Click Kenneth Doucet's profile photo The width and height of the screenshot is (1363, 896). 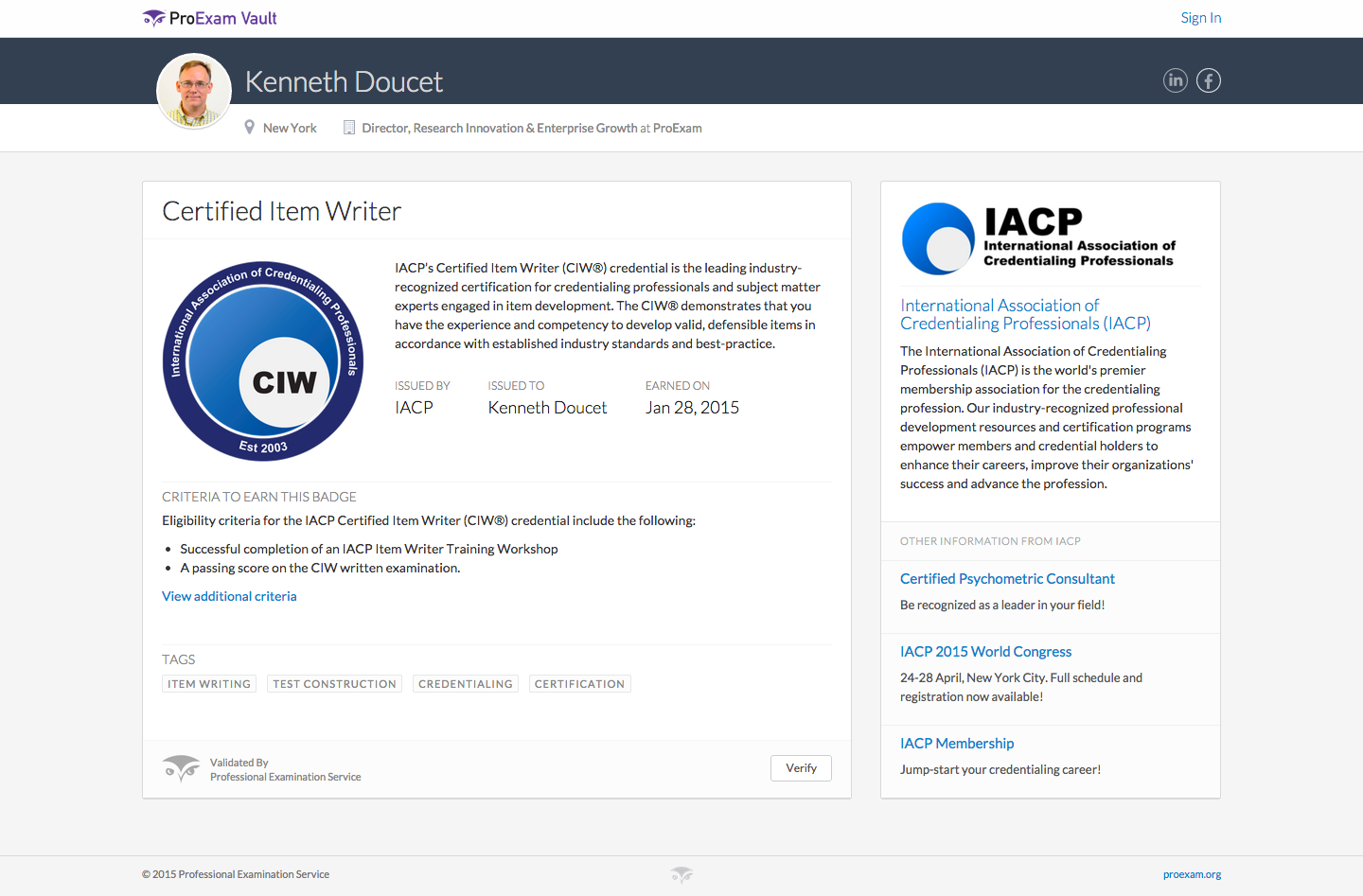tap(194, 91)
